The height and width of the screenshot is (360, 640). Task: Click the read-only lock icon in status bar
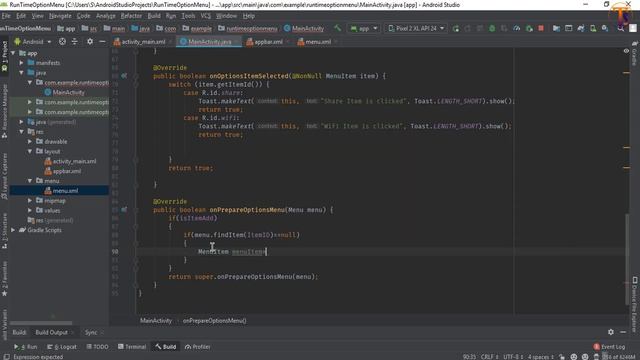pyautogui.click(x=562, y=357)
